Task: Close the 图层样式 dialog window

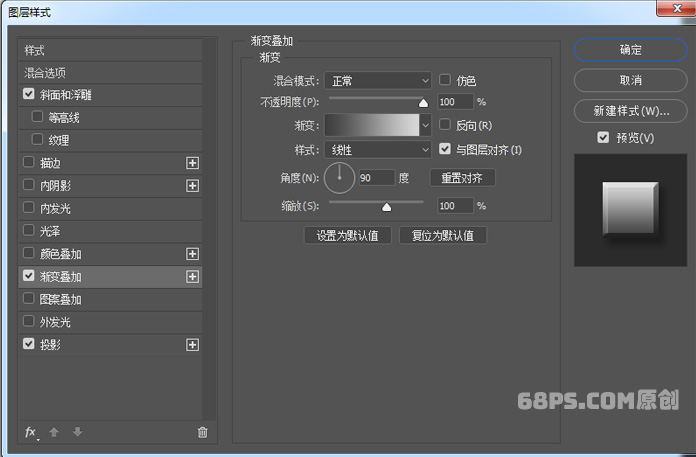Action: point(677,8)
